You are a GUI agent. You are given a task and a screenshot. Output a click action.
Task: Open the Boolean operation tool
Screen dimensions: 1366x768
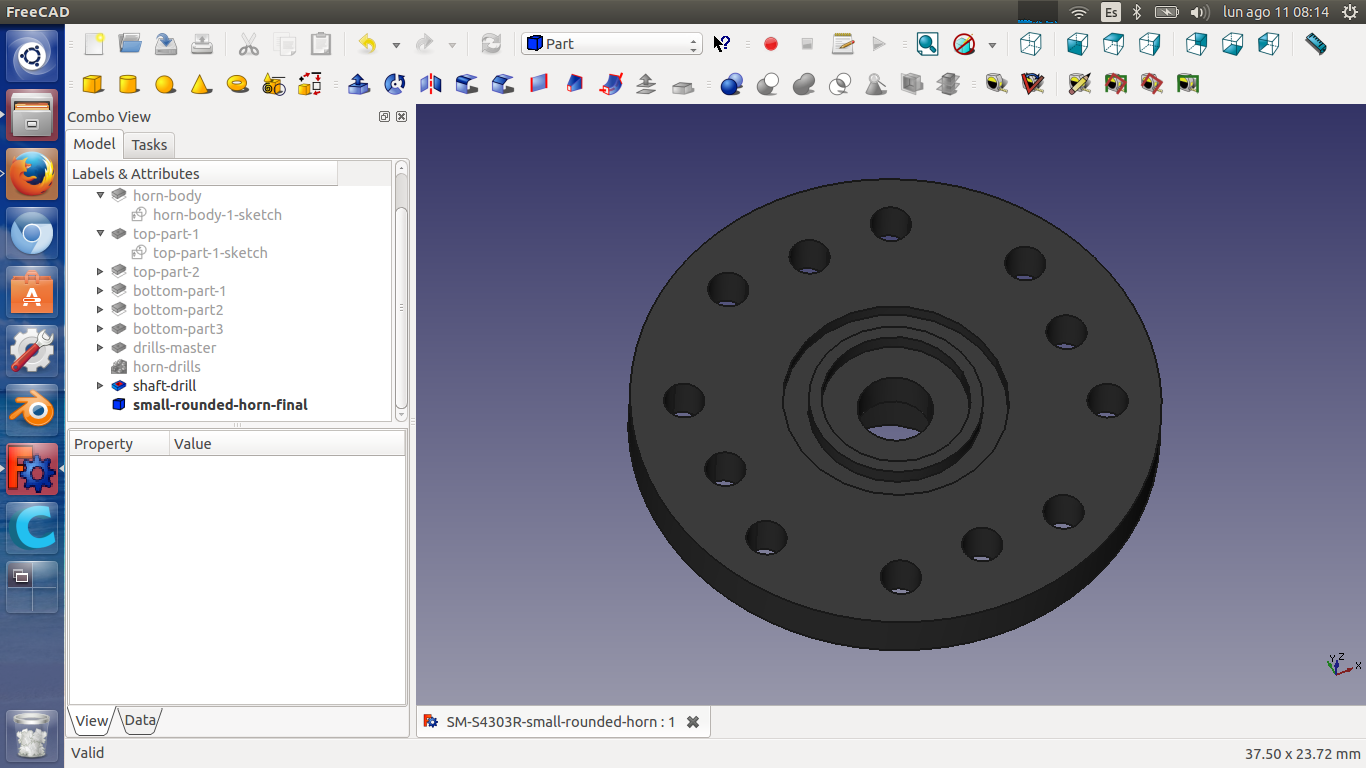(731, 84)
